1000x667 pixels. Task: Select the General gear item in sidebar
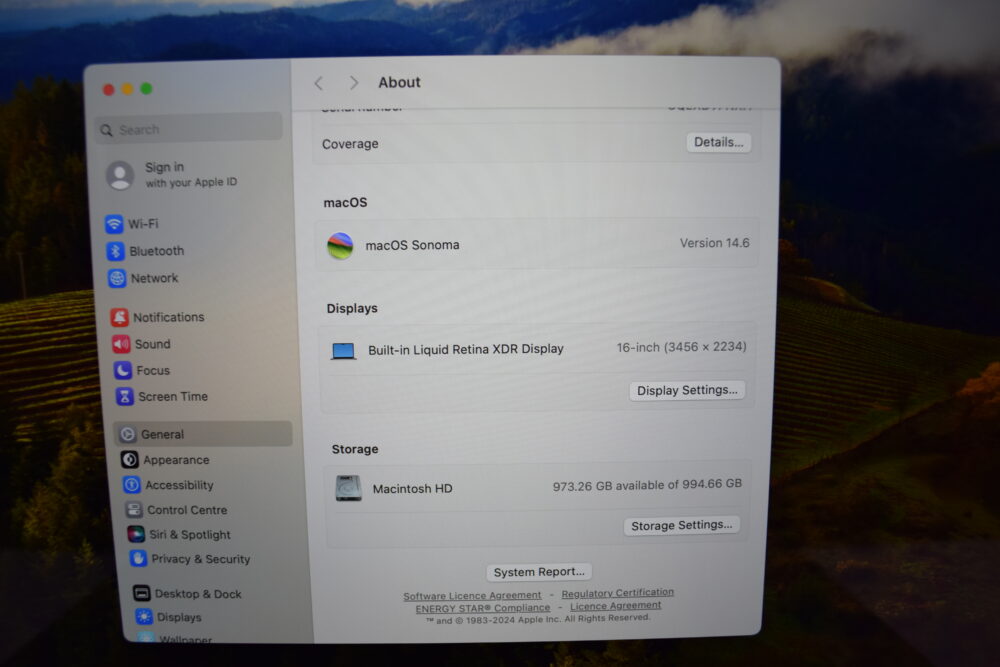[x=203, y=434]
